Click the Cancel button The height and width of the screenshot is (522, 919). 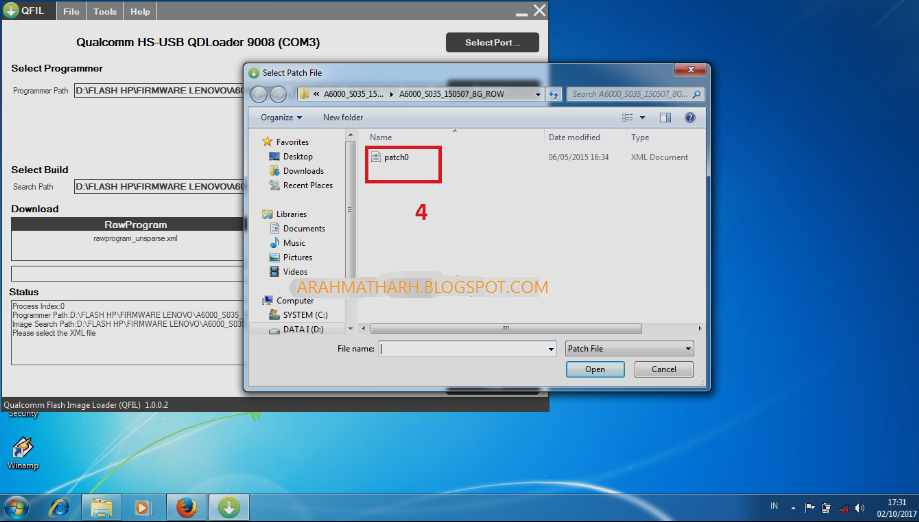click(663, 369)
